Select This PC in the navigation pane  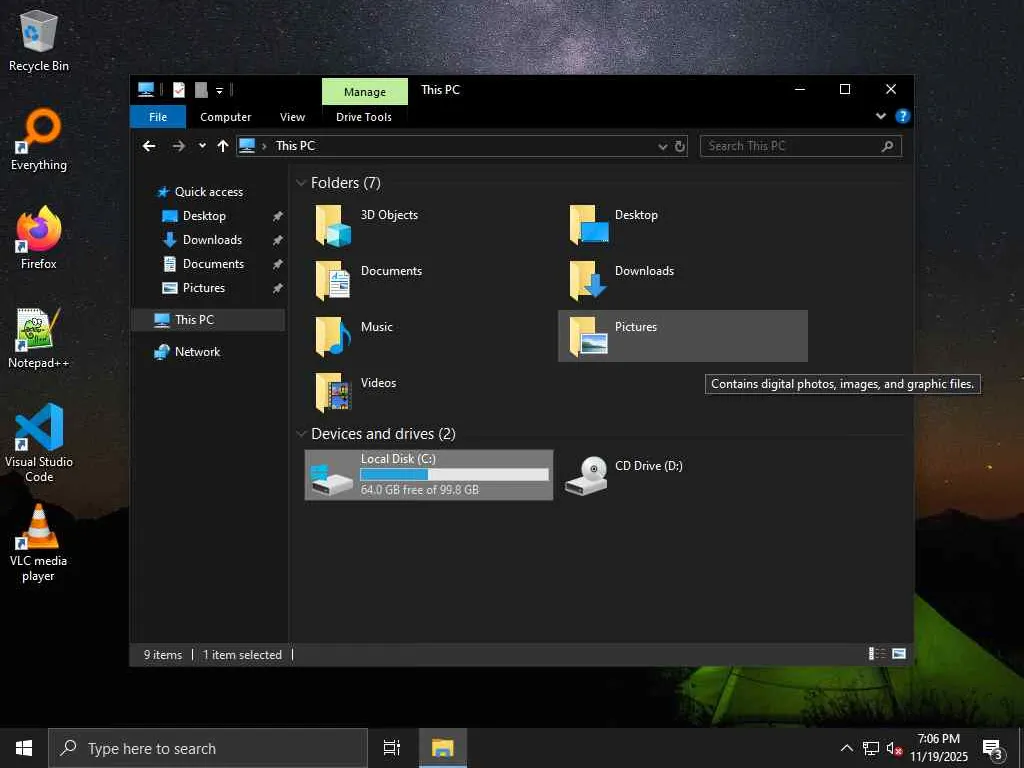pyautogui.click(x=208, y=320)
